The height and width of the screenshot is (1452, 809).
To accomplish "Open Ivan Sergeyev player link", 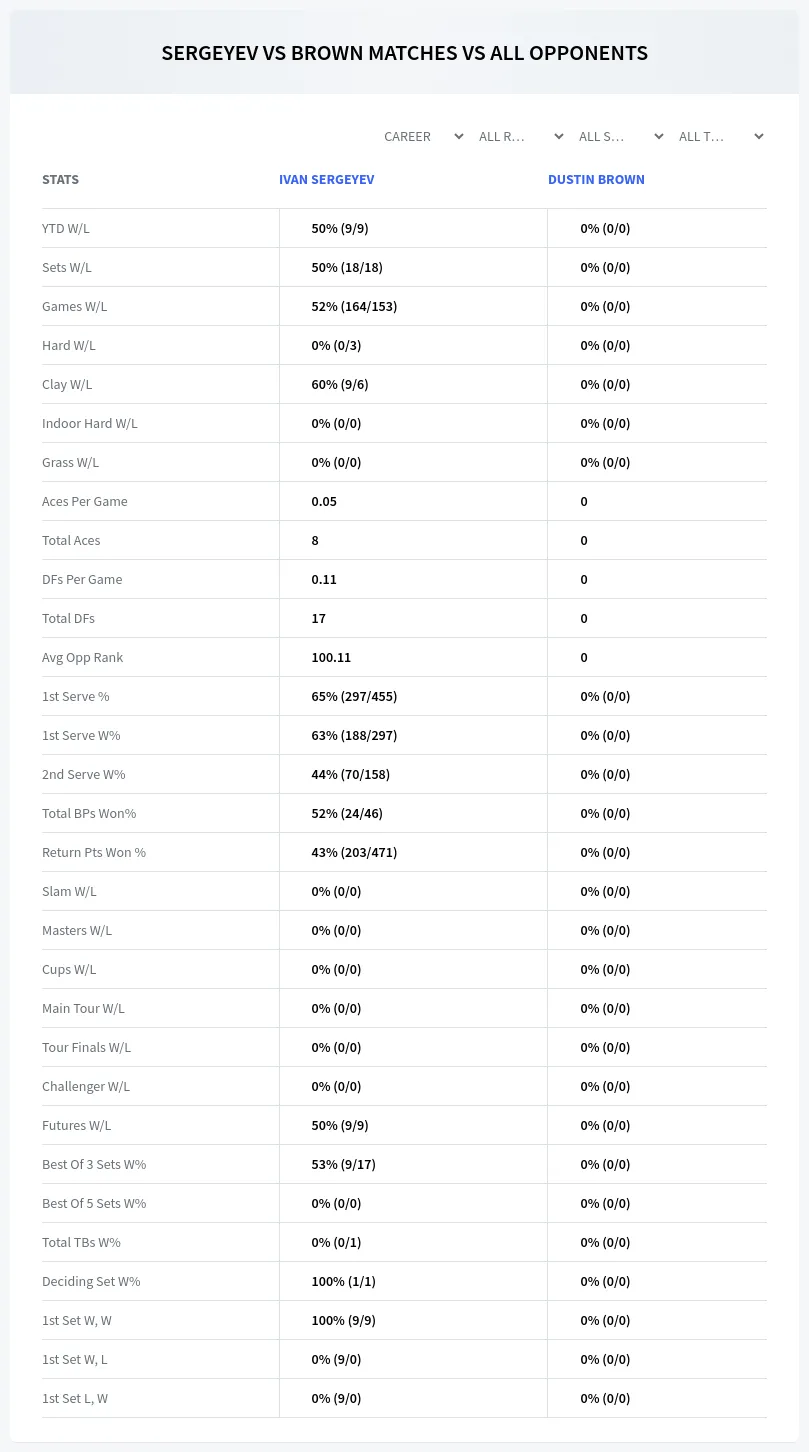I will coord(327,180).
